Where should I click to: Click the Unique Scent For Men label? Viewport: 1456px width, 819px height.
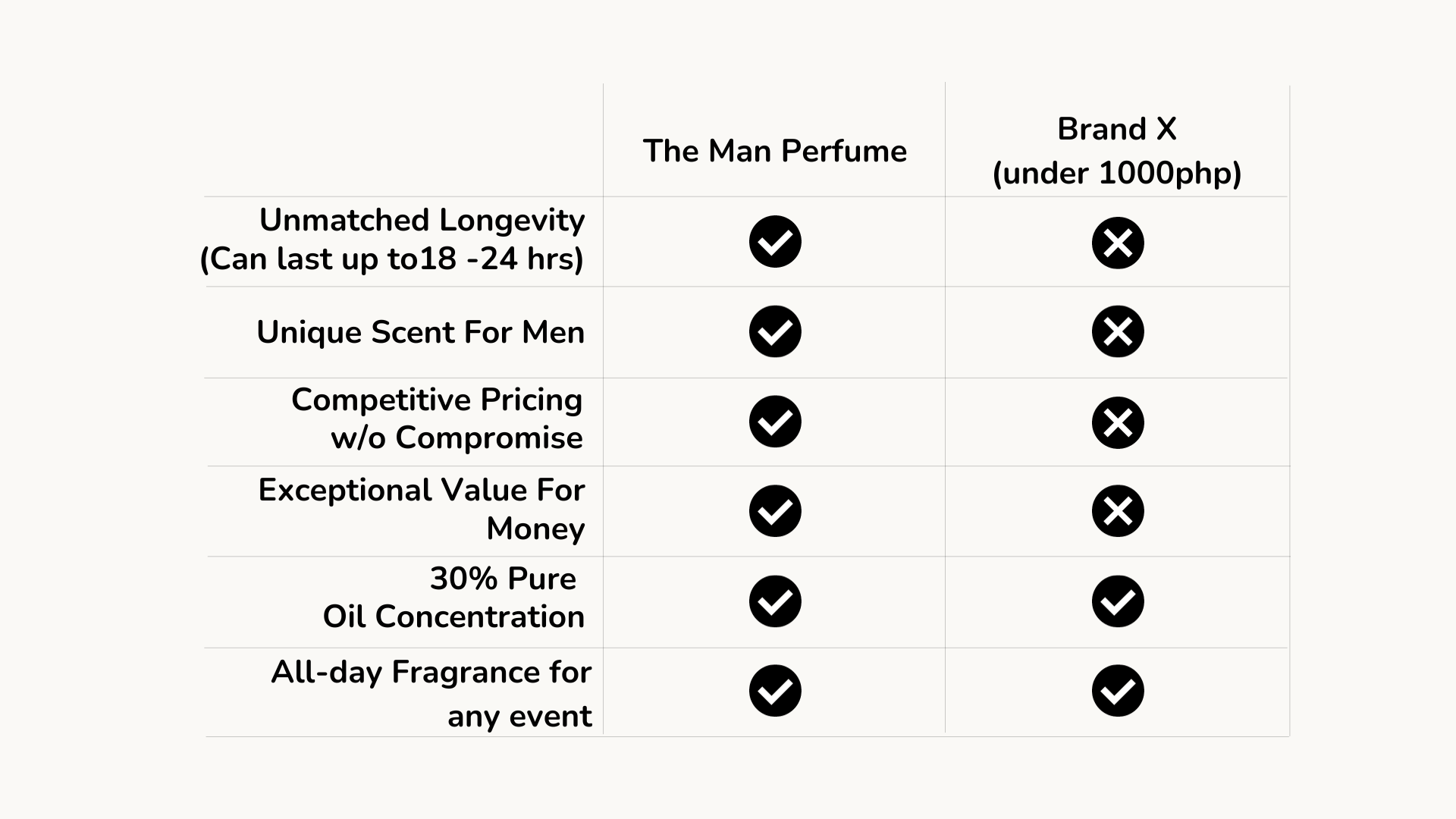point(421,332)
